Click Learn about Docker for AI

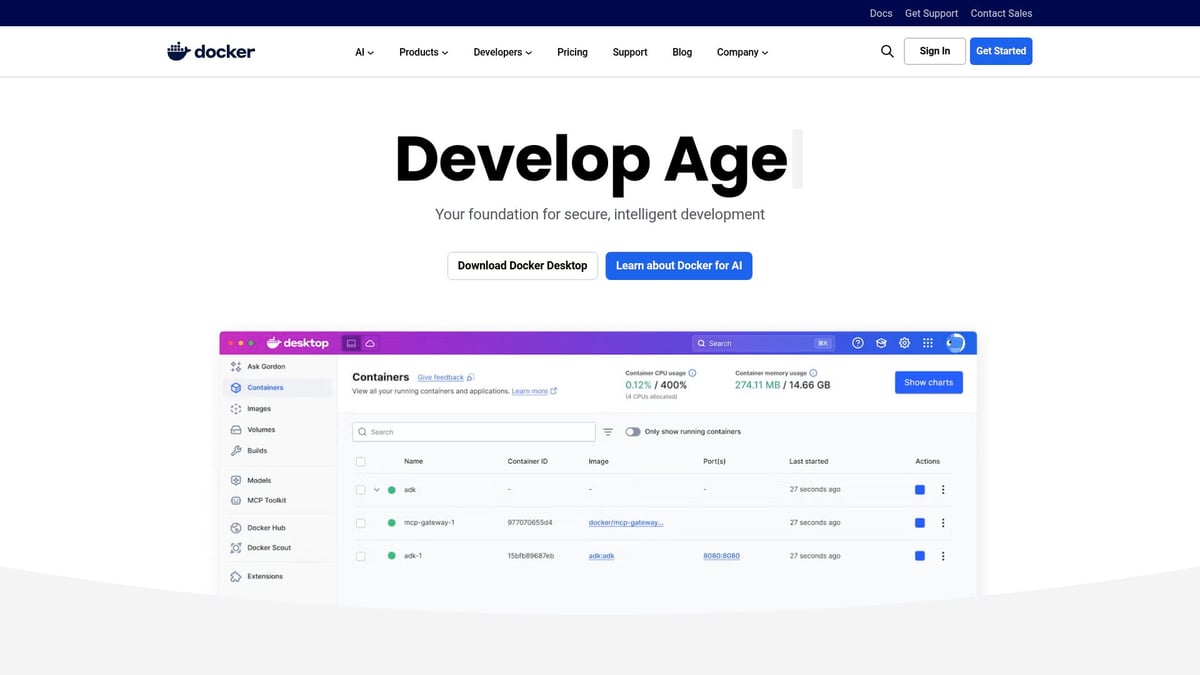[x=679, y=266]
